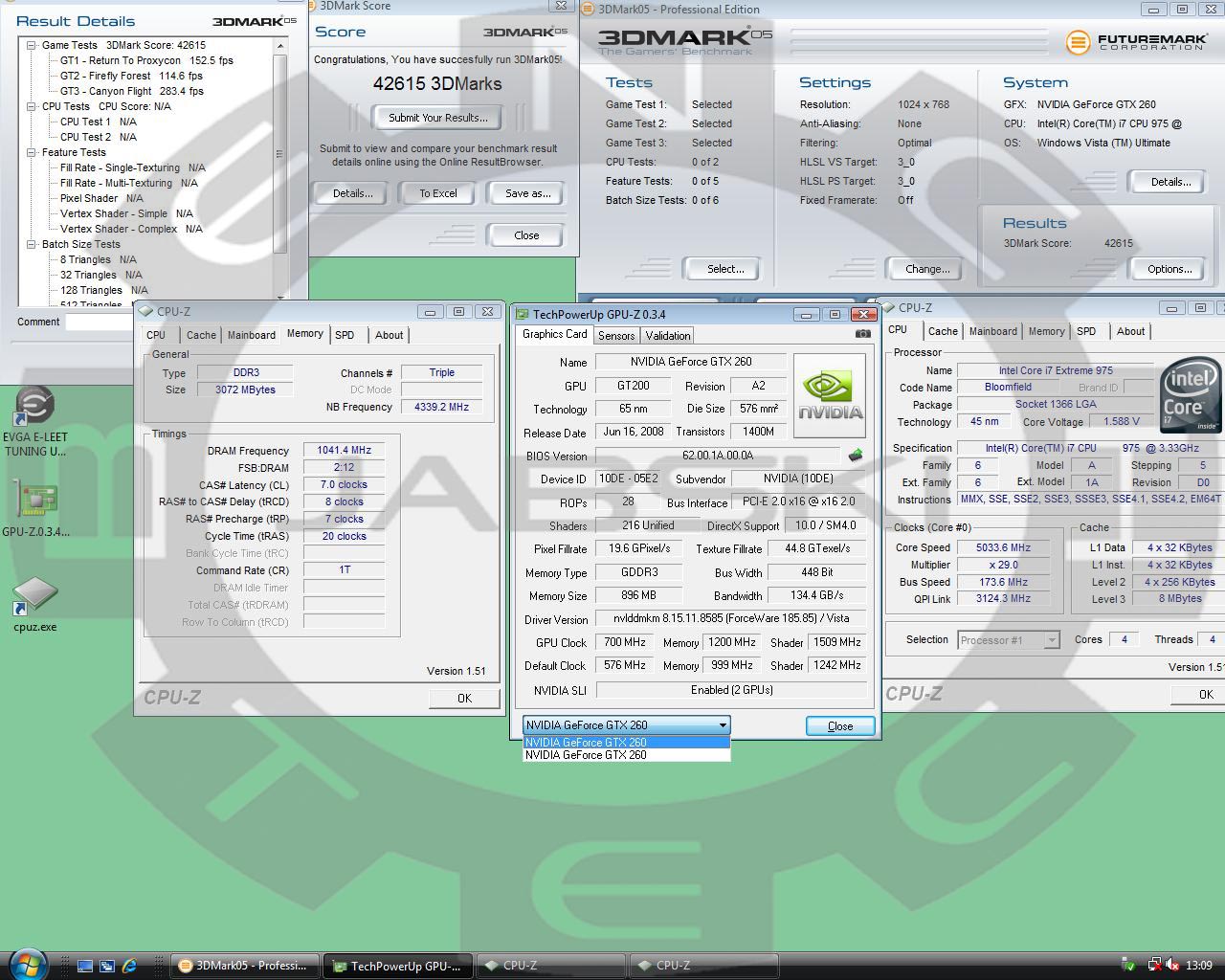Click the Switch Between Windows quick launch icon

pyautogui.click(x=106, y=966)
